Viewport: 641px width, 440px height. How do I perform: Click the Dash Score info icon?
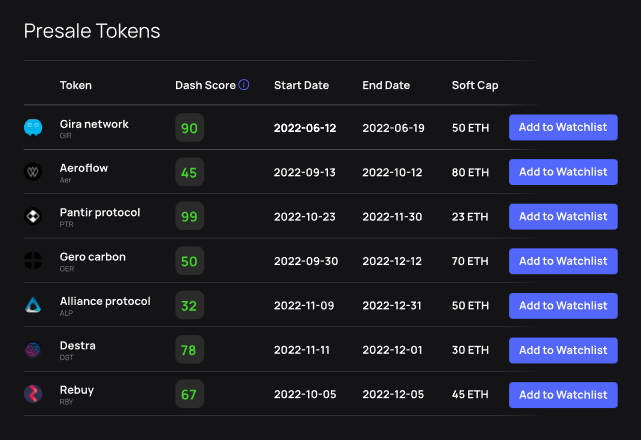click(x=244, y=85)
